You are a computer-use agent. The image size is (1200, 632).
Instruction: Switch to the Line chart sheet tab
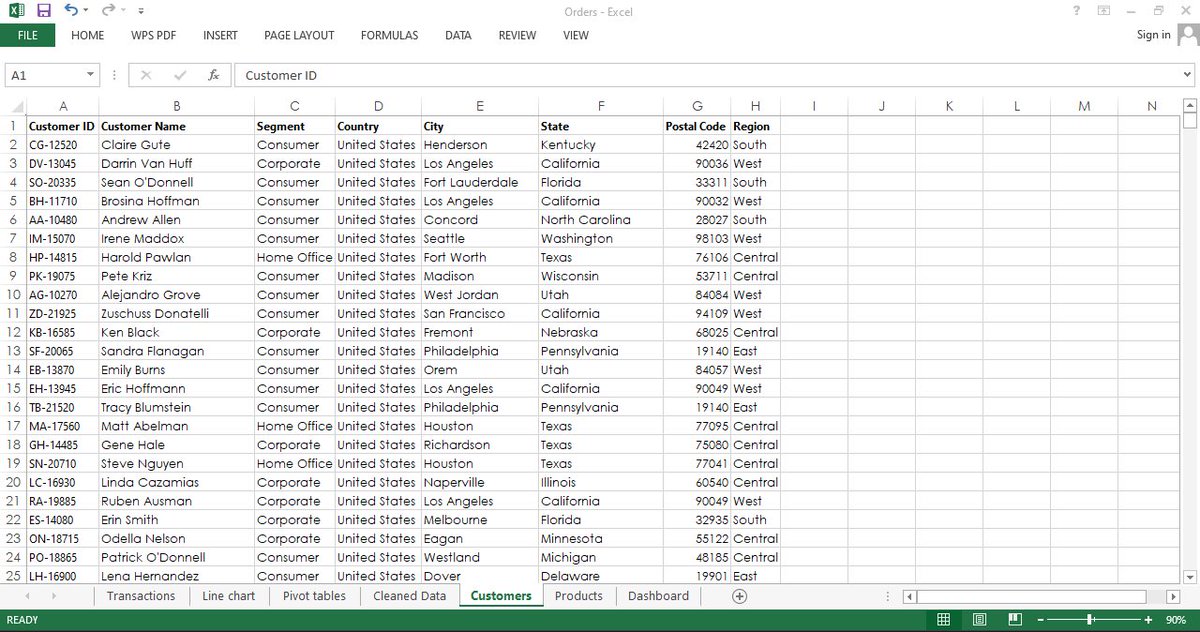pyautogui.click(x=228, y=596)
